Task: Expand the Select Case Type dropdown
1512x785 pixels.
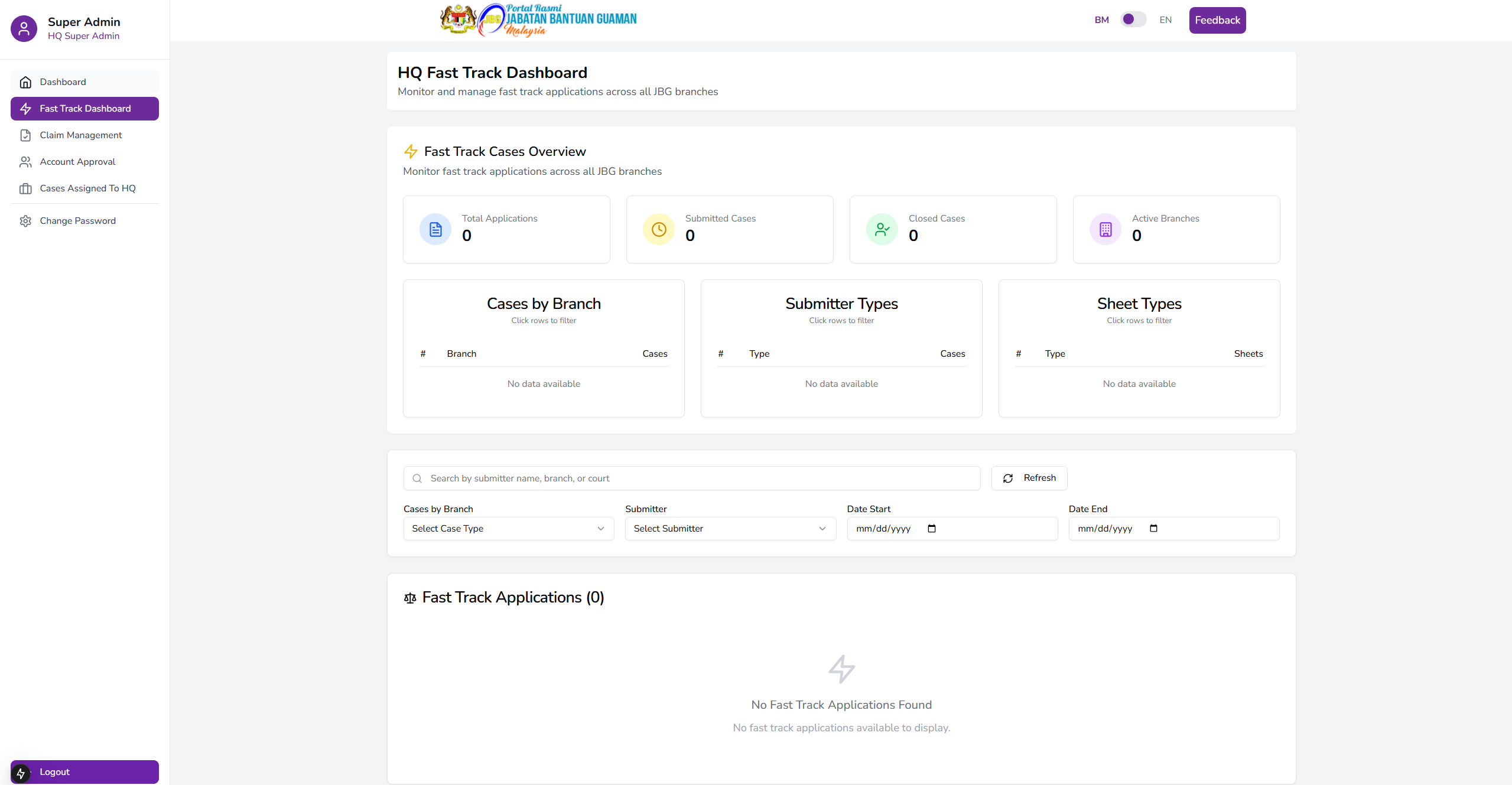Action: point(509,529)
